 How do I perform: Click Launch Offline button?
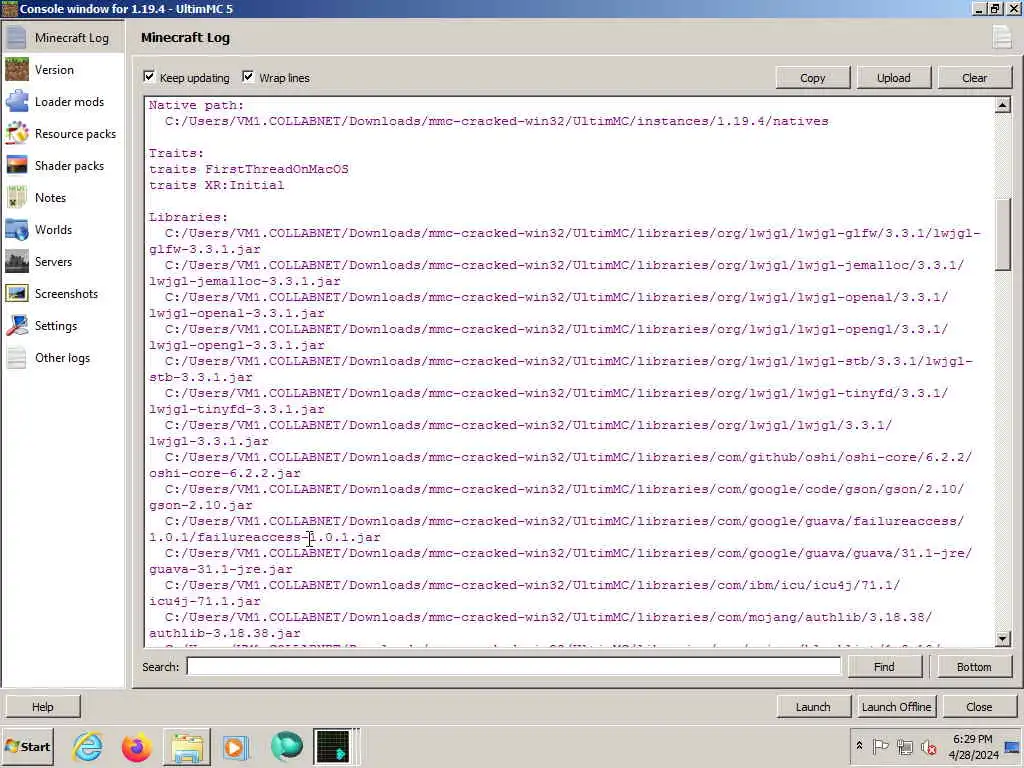(896, 707)
